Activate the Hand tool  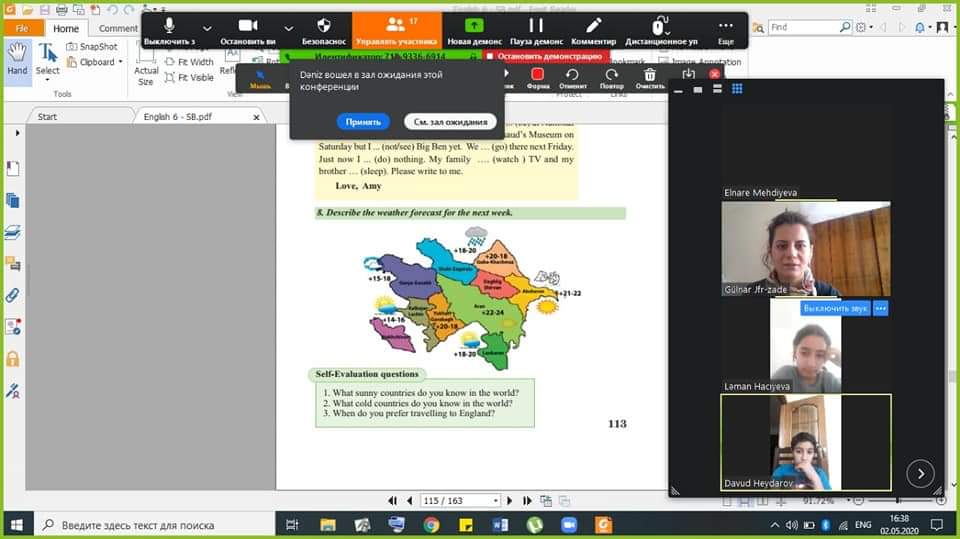point(17,60)
